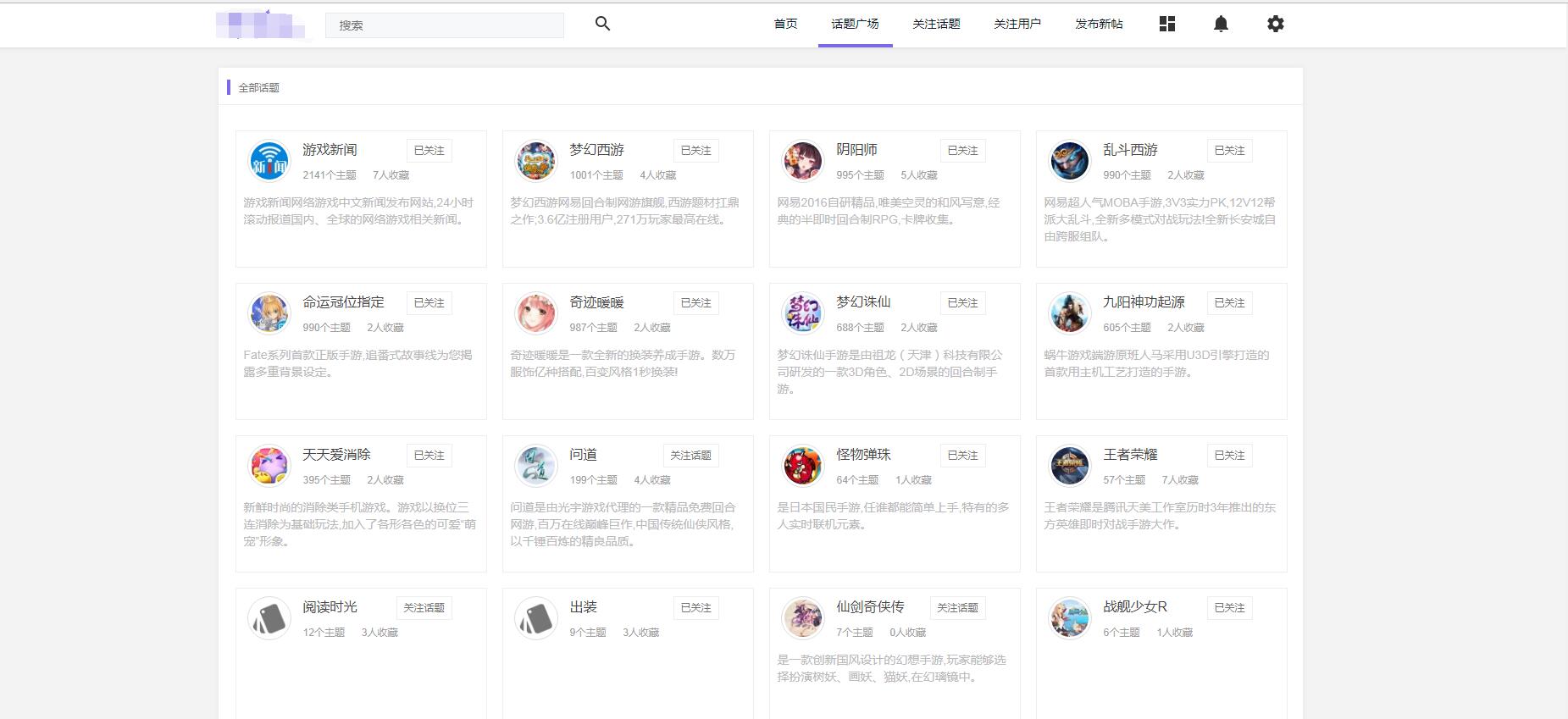
Task: Go to the 首页 tab
Action: click(x=785, y=24)
